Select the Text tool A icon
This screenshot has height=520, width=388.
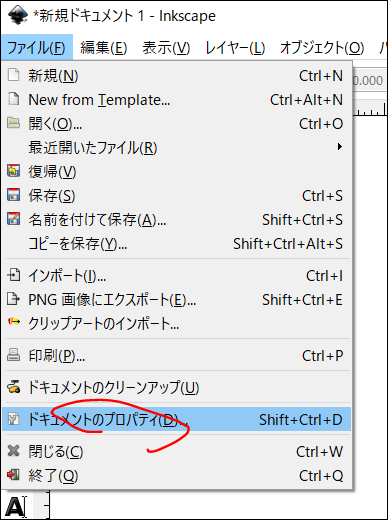pyautogui.click(x=15, y=507)
